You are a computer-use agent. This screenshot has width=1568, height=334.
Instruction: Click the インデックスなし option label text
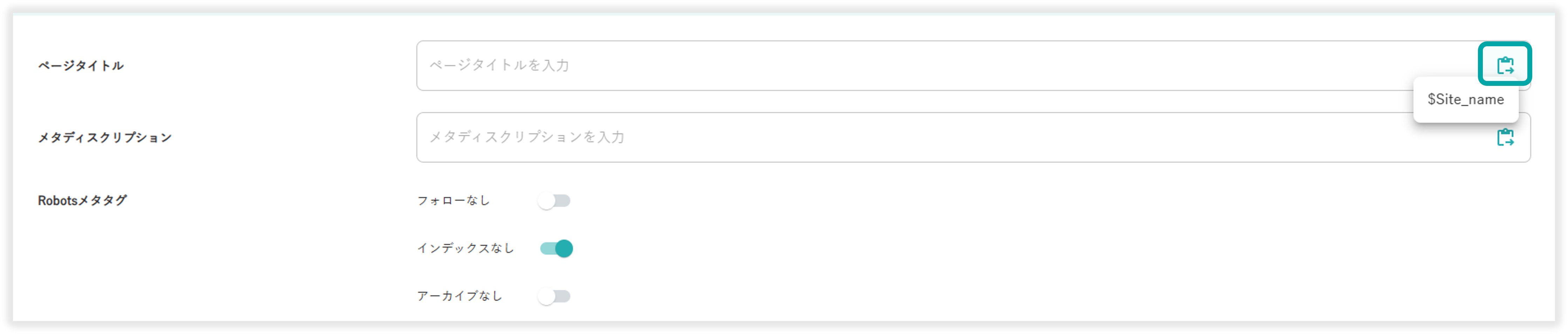point(466,248)
